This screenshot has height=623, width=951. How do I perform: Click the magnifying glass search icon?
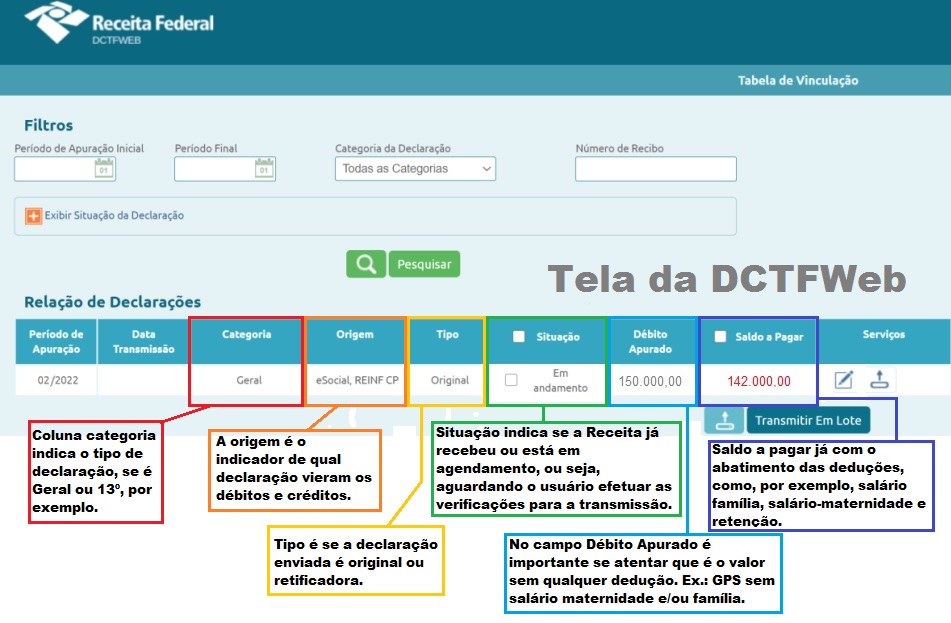point(366,264)
